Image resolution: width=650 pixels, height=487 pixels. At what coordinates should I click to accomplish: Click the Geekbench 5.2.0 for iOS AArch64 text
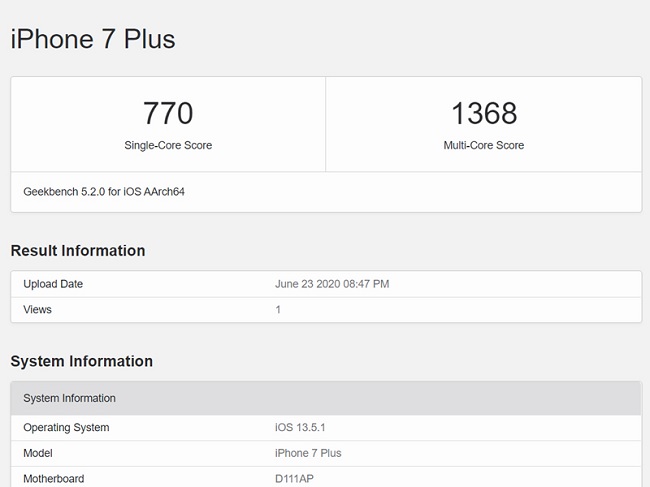[x=104, y=192]
